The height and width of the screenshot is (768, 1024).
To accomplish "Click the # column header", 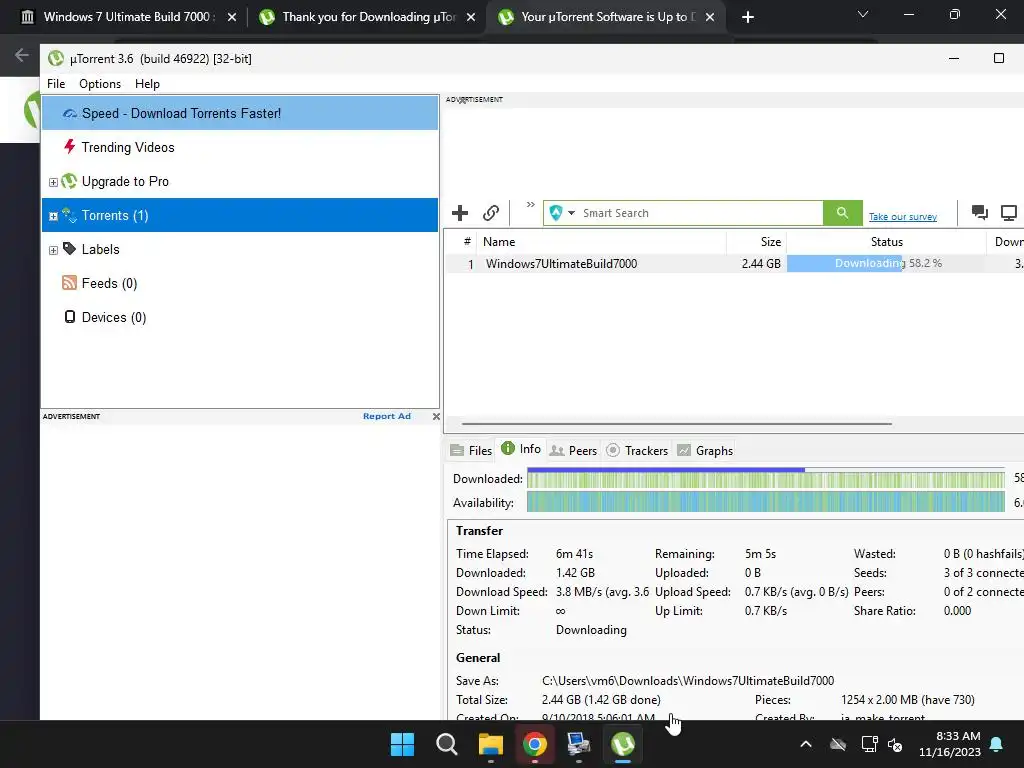I will coord(467,242).
